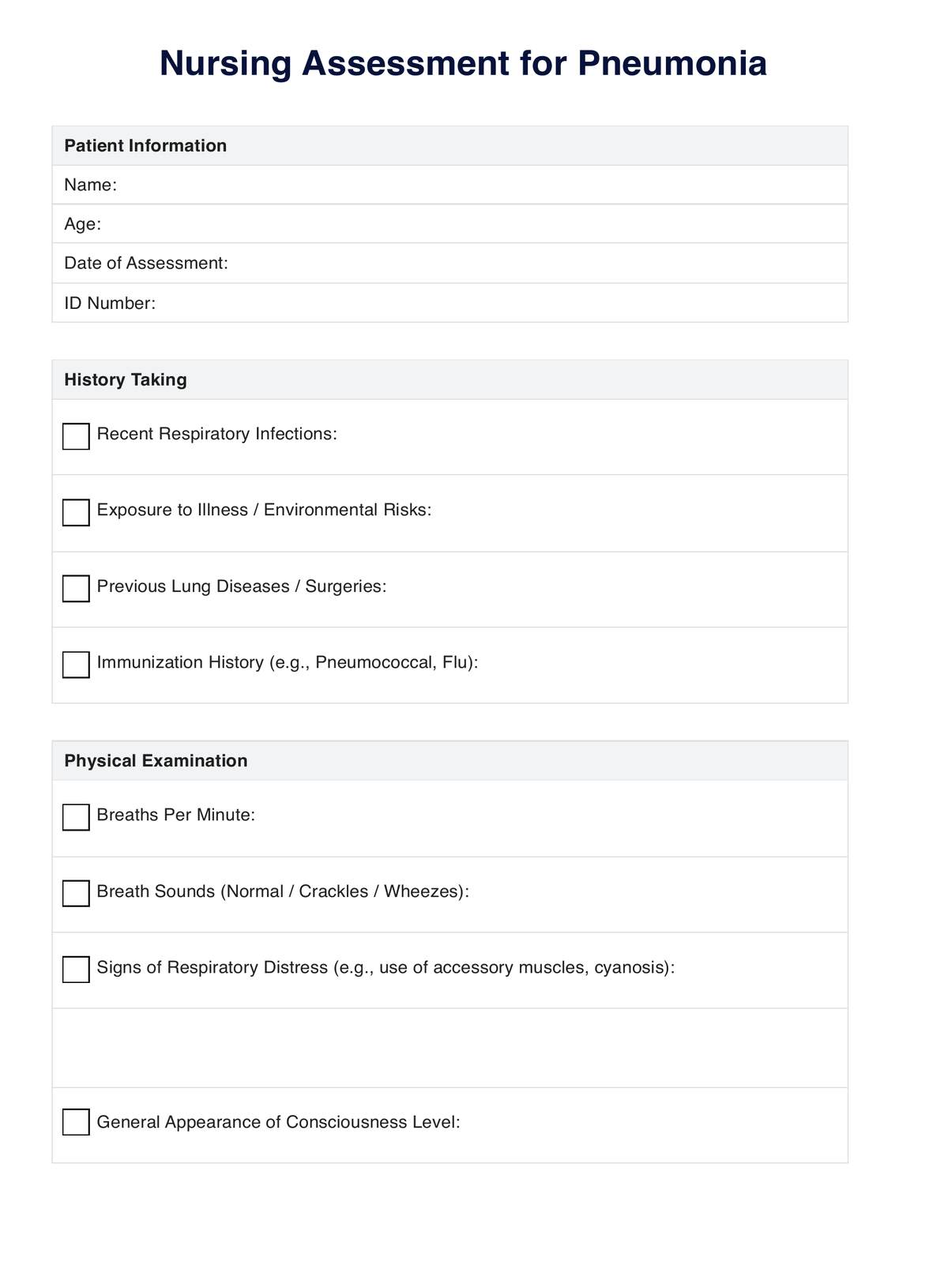This screenshot has height=1288, width=929.
Task: Select the Age field row
Action: coord(474,224)
